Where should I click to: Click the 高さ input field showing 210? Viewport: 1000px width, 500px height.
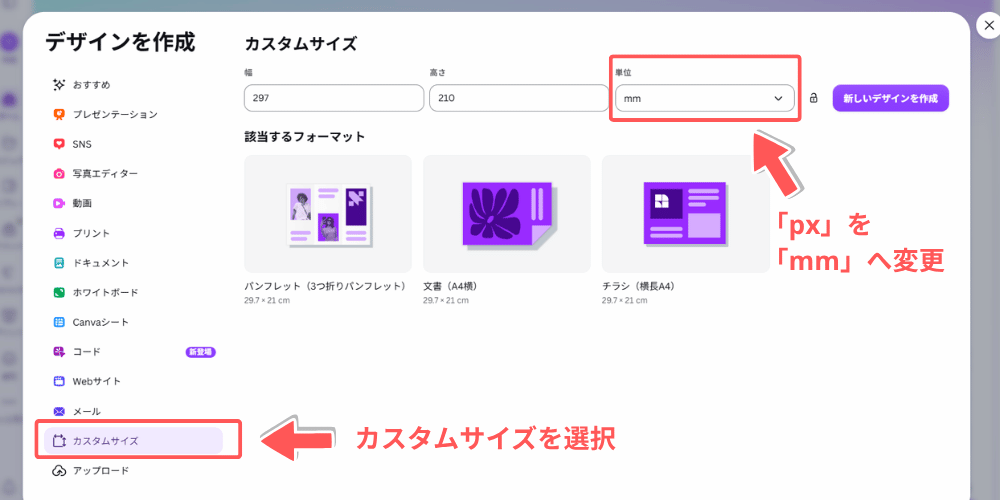519,98
